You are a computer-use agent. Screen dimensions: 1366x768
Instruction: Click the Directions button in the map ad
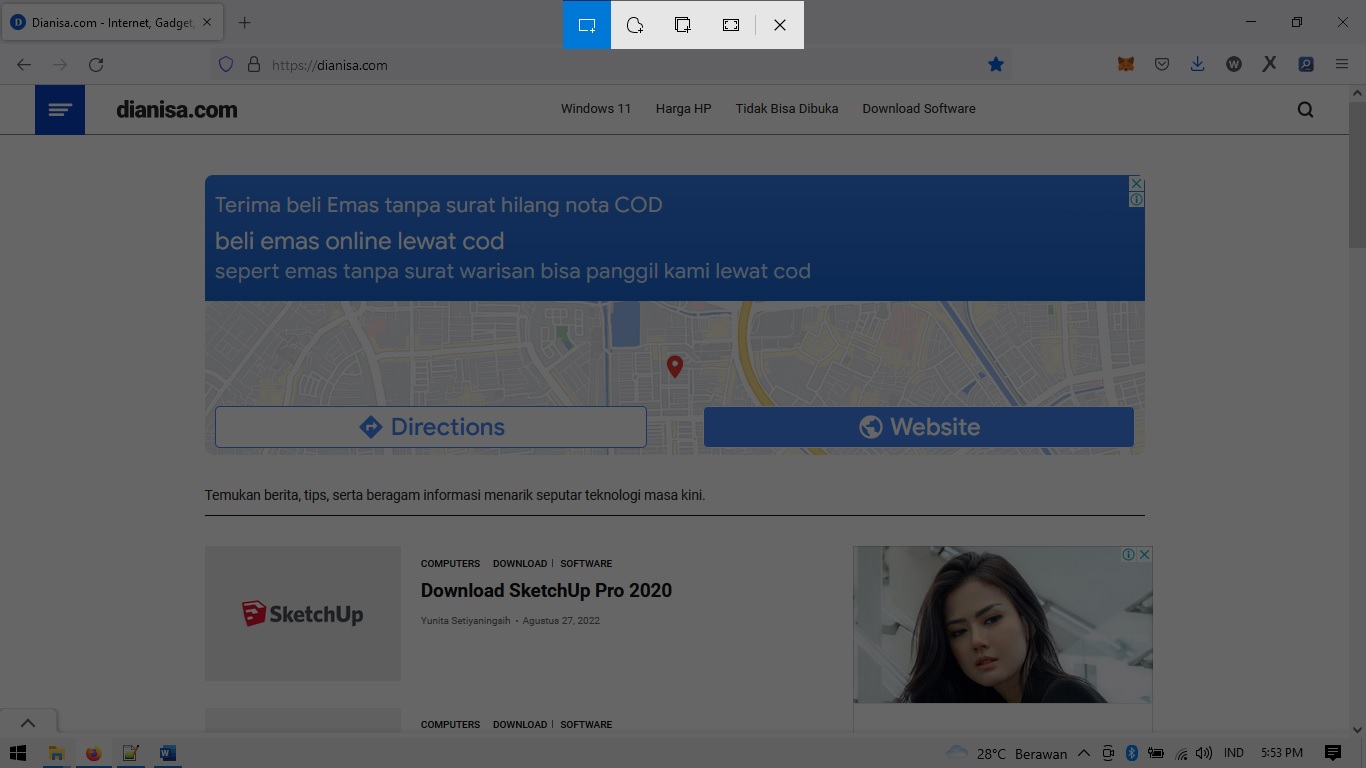pos(430,427)
